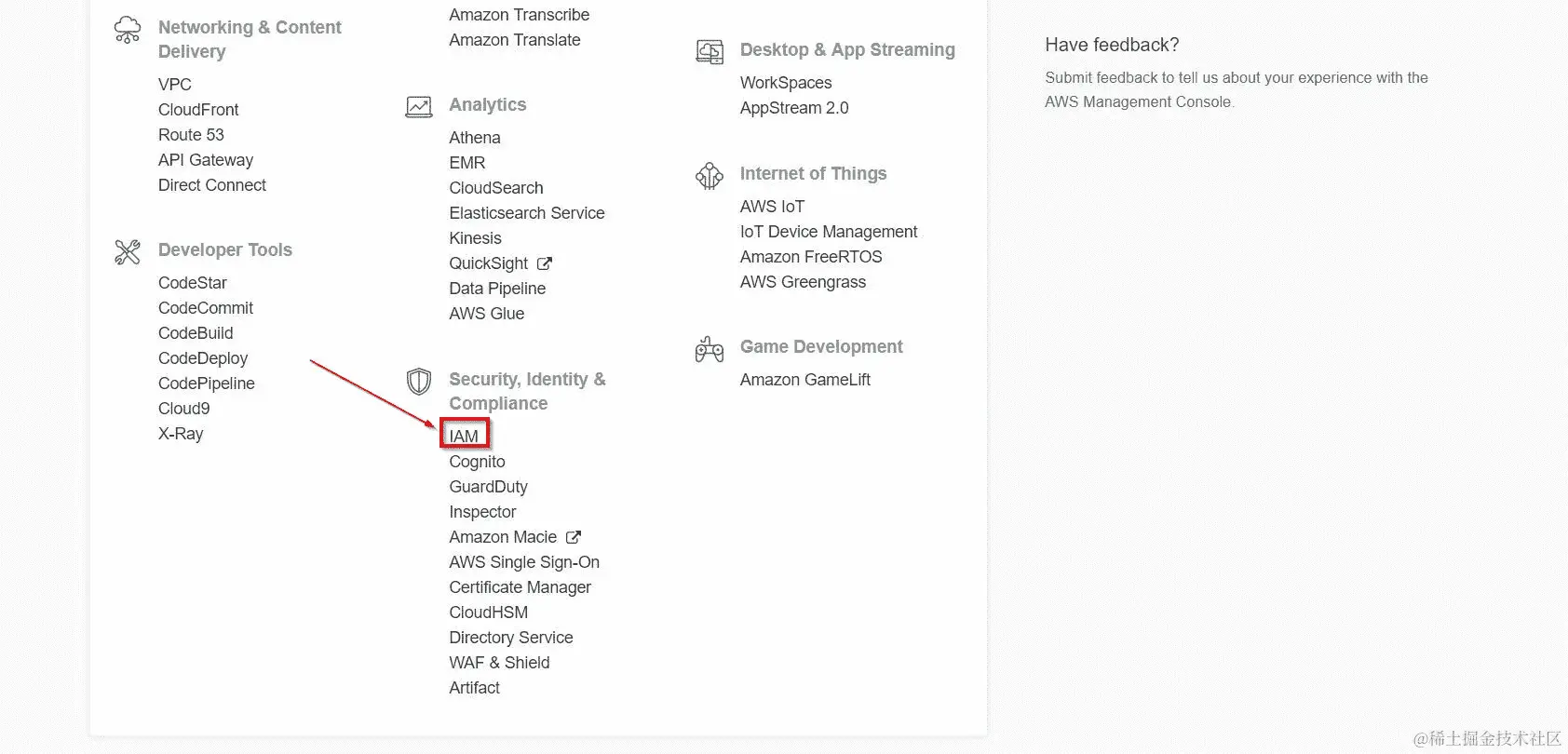1568x754 pixels.
Task: Click the Developer Tools wrench icon
Action: (128, 251)
